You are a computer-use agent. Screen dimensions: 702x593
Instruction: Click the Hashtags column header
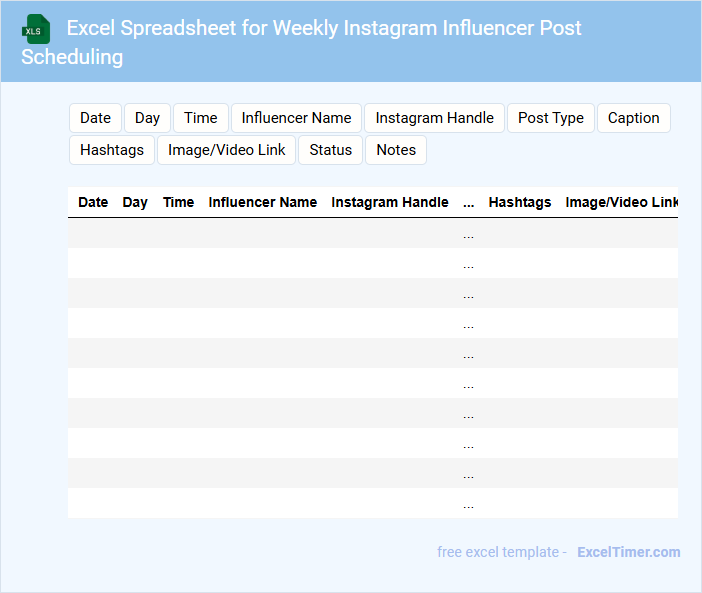point(519,202)
